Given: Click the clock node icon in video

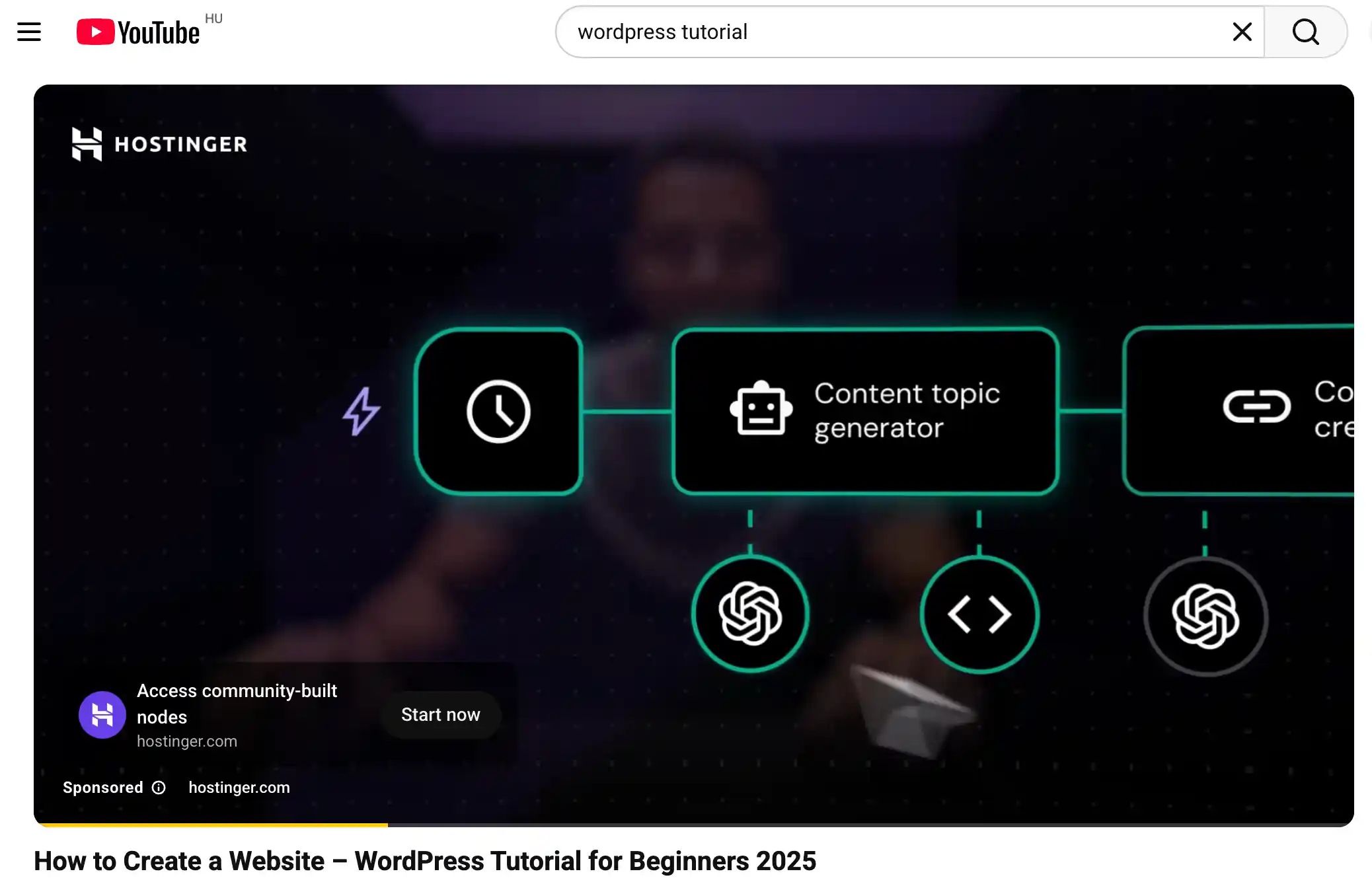Looking at the screenshot, I should click(498, 411).
